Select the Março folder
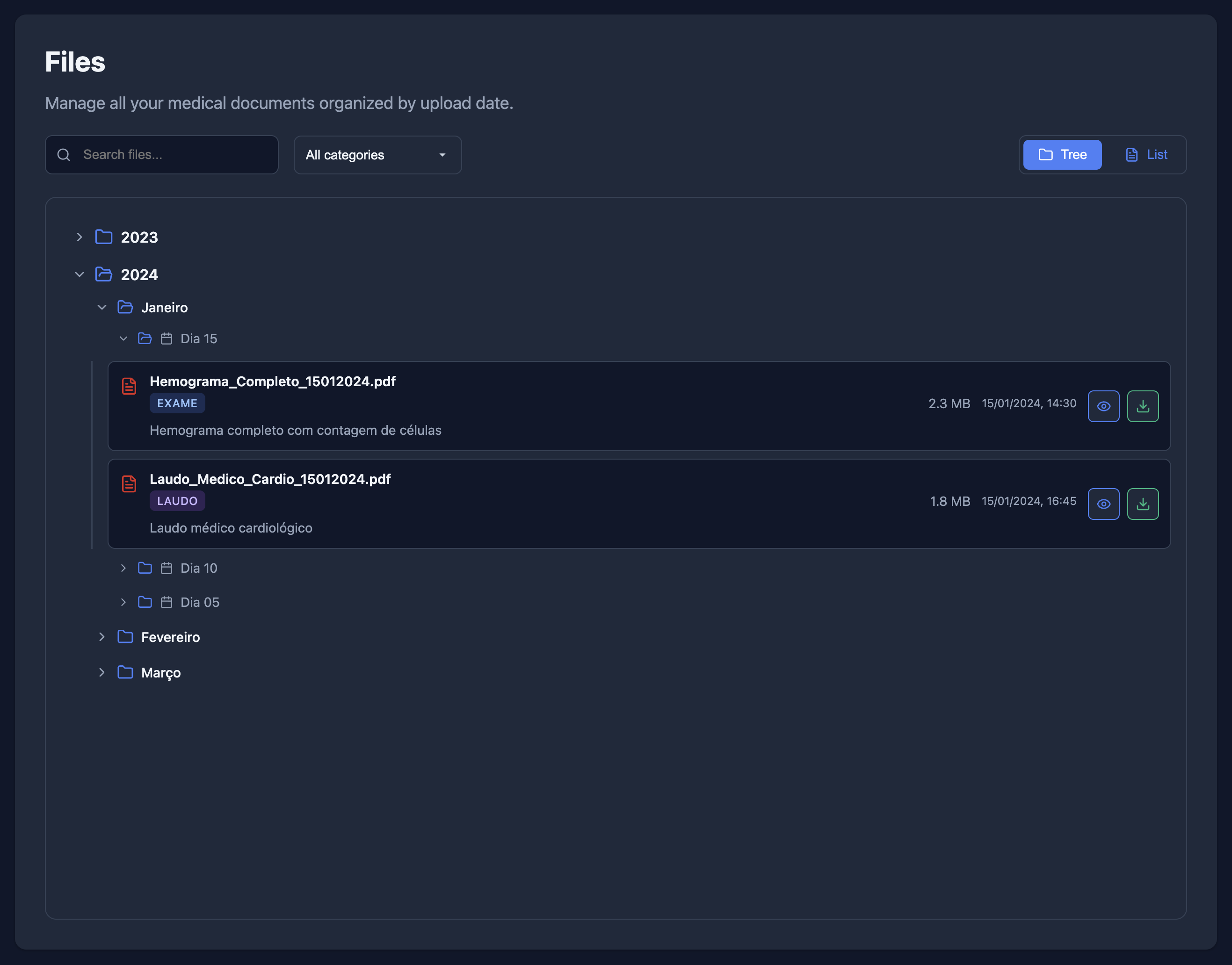1232x965 pixels. click(162, 672)
